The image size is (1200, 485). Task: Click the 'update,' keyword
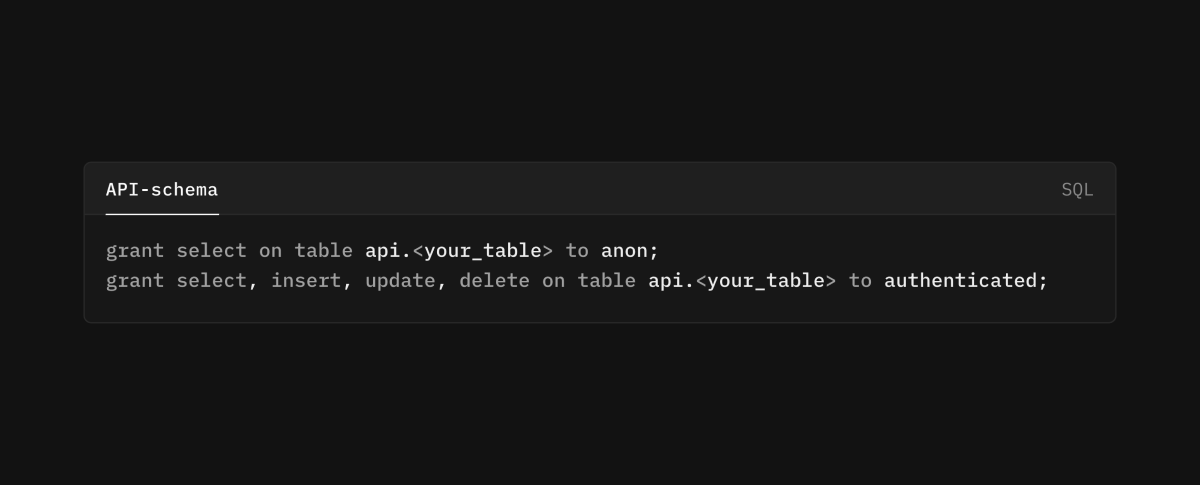coord(406,281)
